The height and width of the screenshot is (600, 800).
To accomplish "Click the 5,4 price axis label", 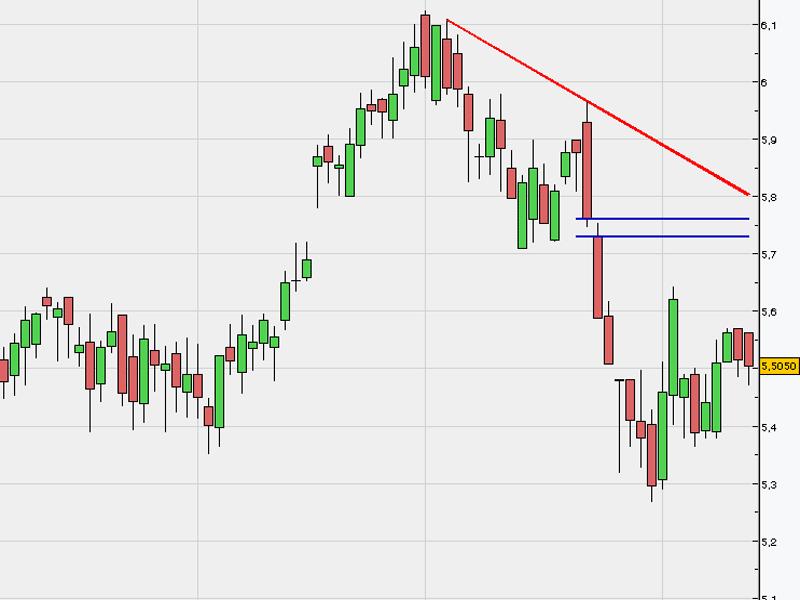I will point(769,428).
